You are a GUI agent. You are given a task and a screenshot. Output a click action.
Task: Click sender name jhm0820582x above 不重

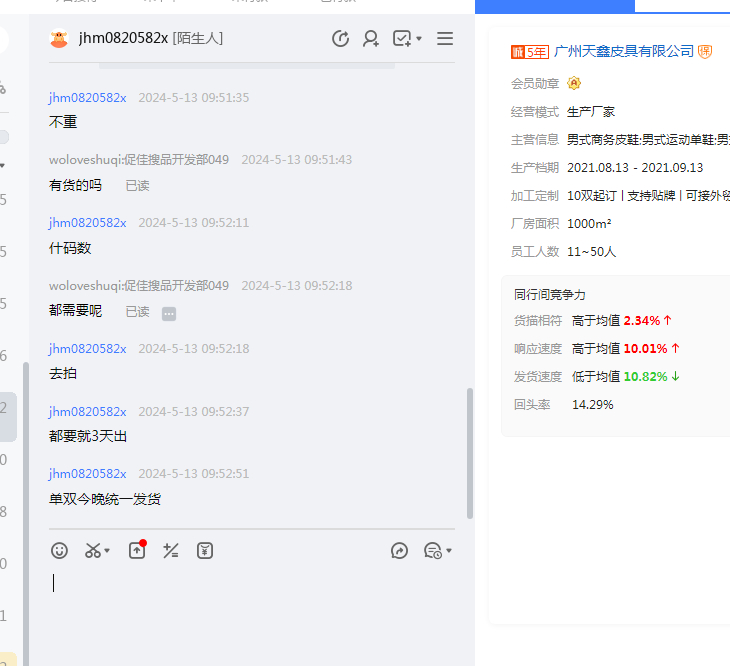click(88, 97)
